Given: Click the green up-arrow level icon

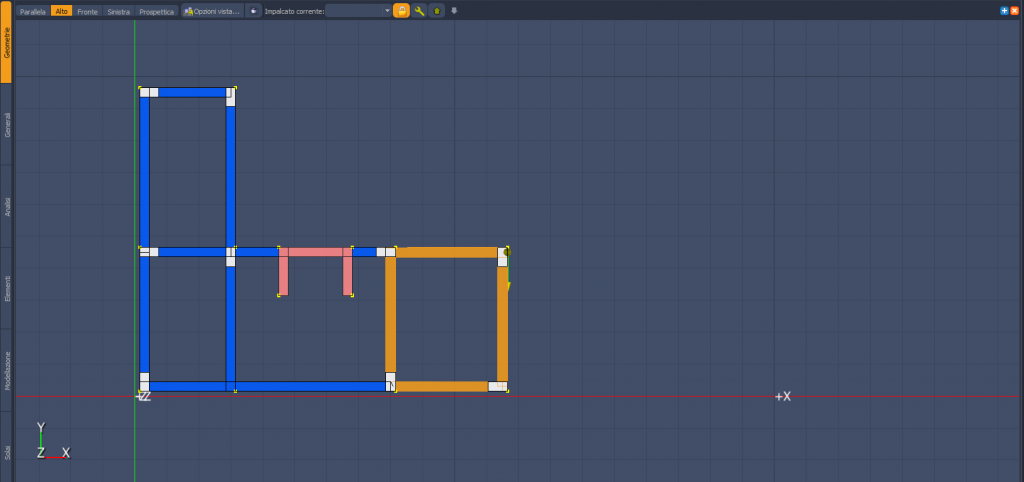Looking at the screenshot, I should tap(437, 11).
